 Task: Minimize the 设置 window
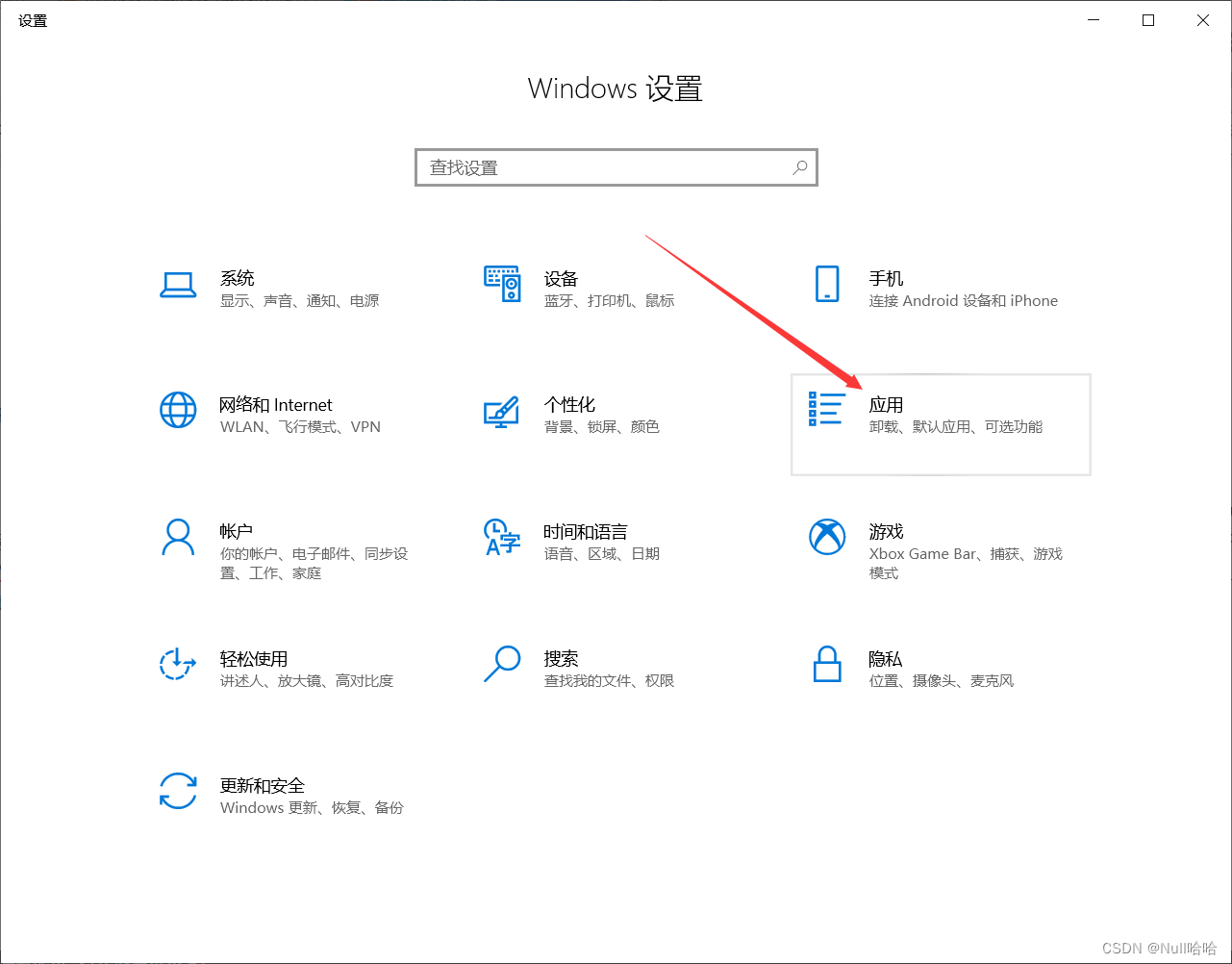point(1094,20)
